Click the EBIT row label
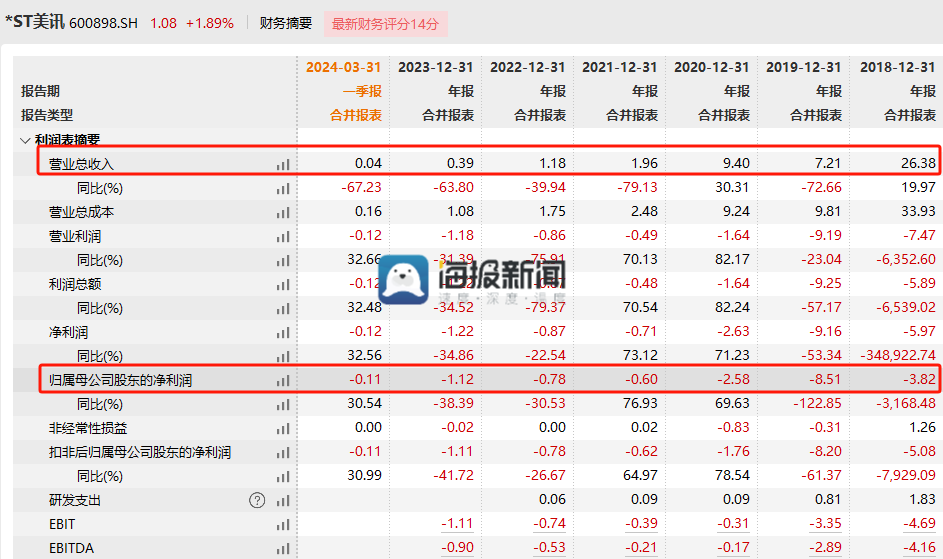This screenshot has height=559, width=943. tap(62, 524)
